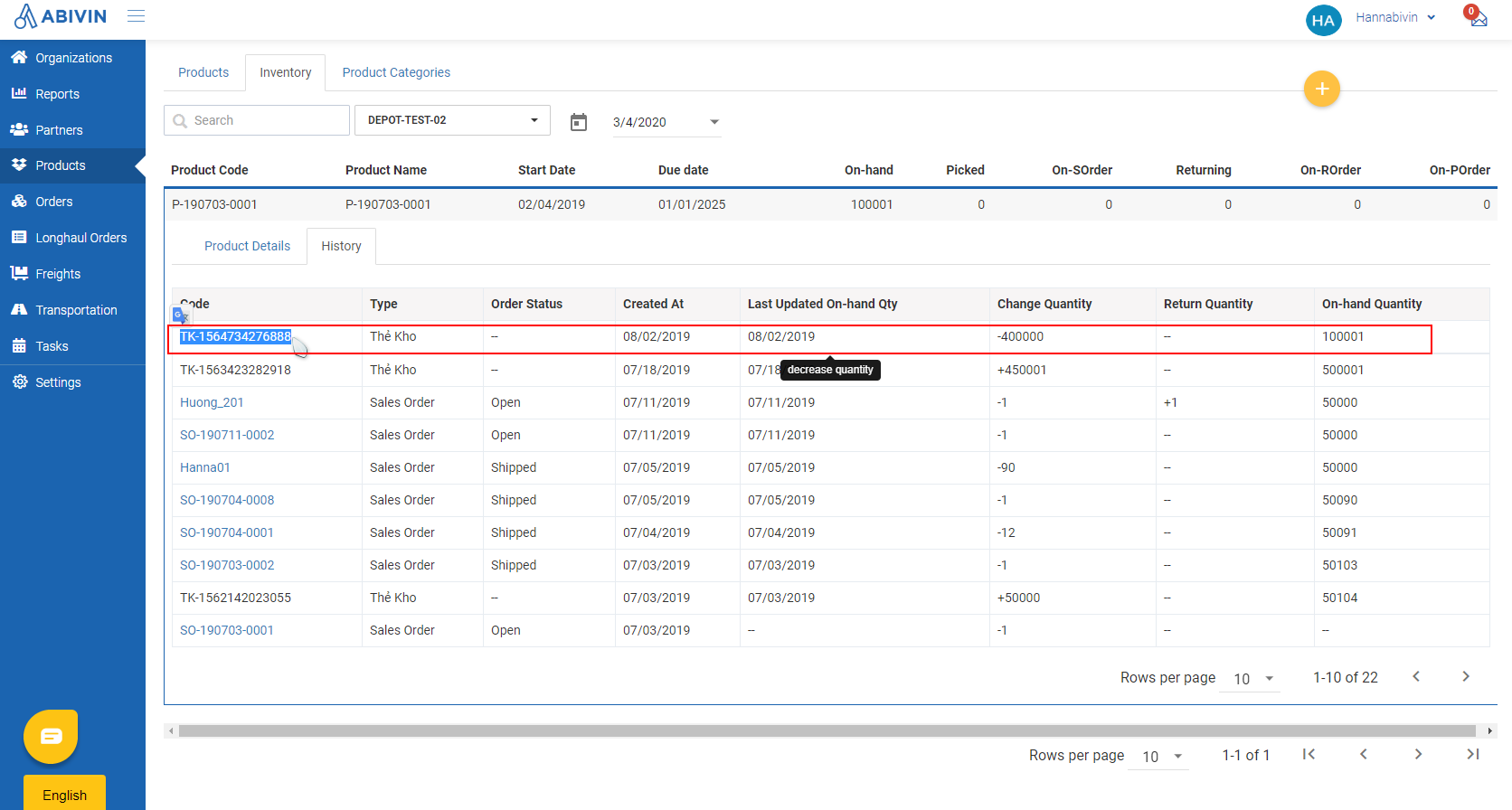Change inventory rows per page dropdown
The image size is (1512, 810).
pyautogui.click(x=1158, y=757)
